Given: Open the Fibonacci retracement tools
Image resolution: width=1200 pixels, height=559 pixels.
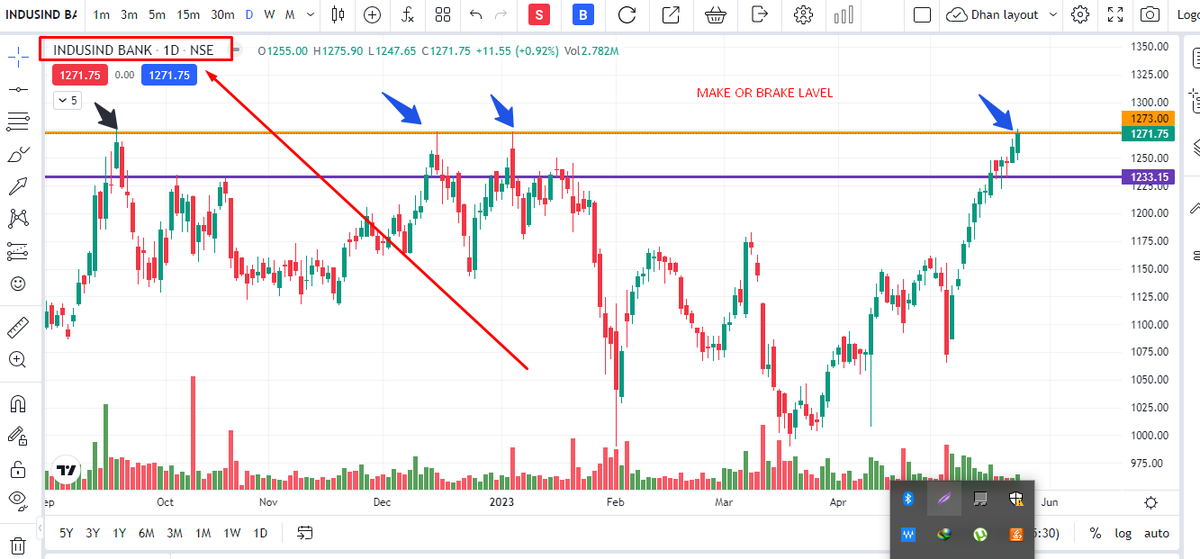Looking at the screenshot, I should [17, 122].
